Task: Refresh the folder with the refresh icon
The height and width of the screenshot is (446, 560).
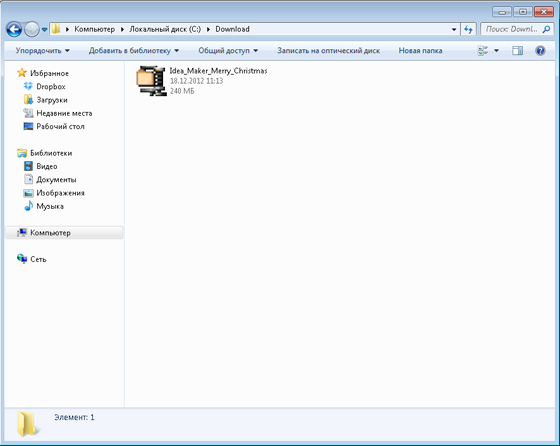Action: (468, 29)
